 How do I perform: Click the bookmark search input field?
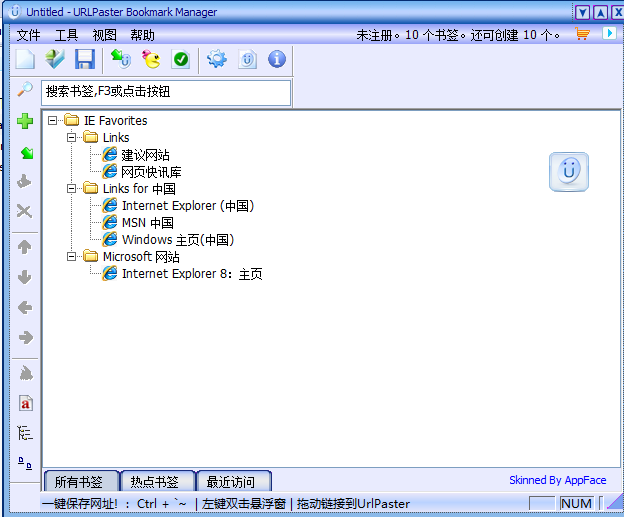coord(166,93)
